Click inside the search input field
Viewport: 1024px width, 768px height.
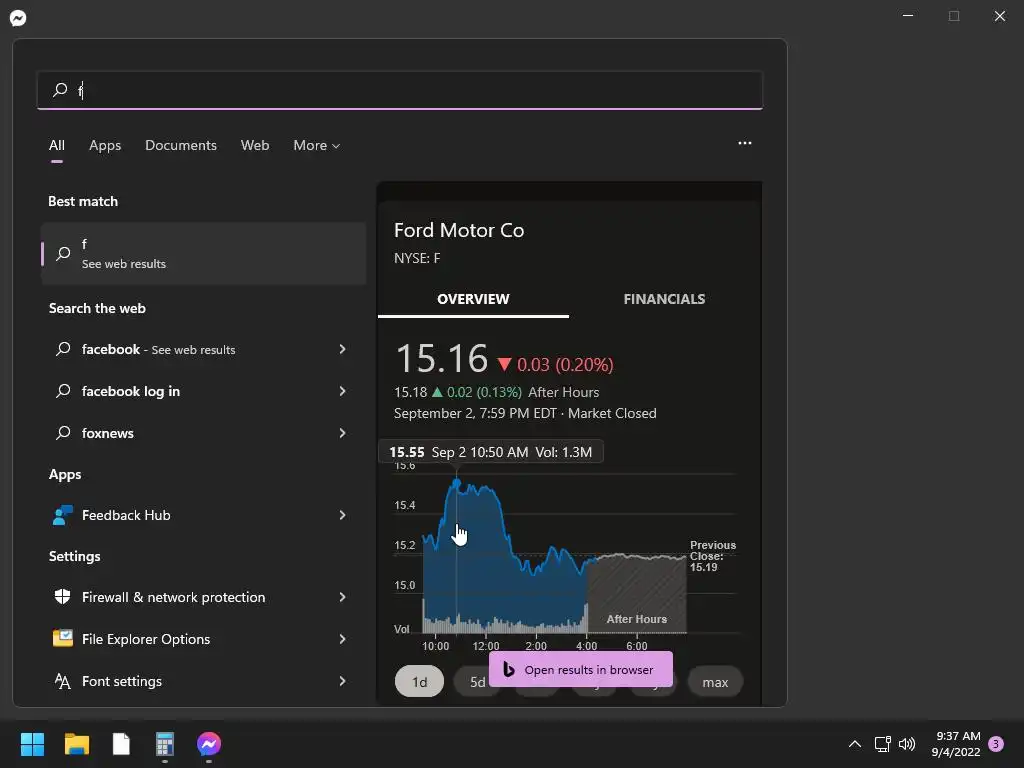(400, 89)
